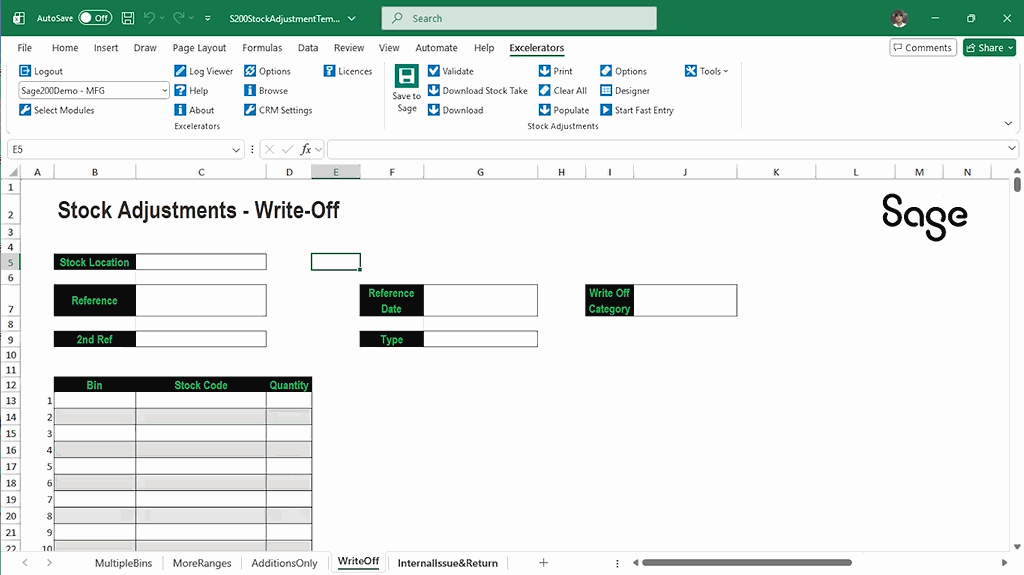Open the Designer
1024x575 pixels.
[x=625, y=91]
